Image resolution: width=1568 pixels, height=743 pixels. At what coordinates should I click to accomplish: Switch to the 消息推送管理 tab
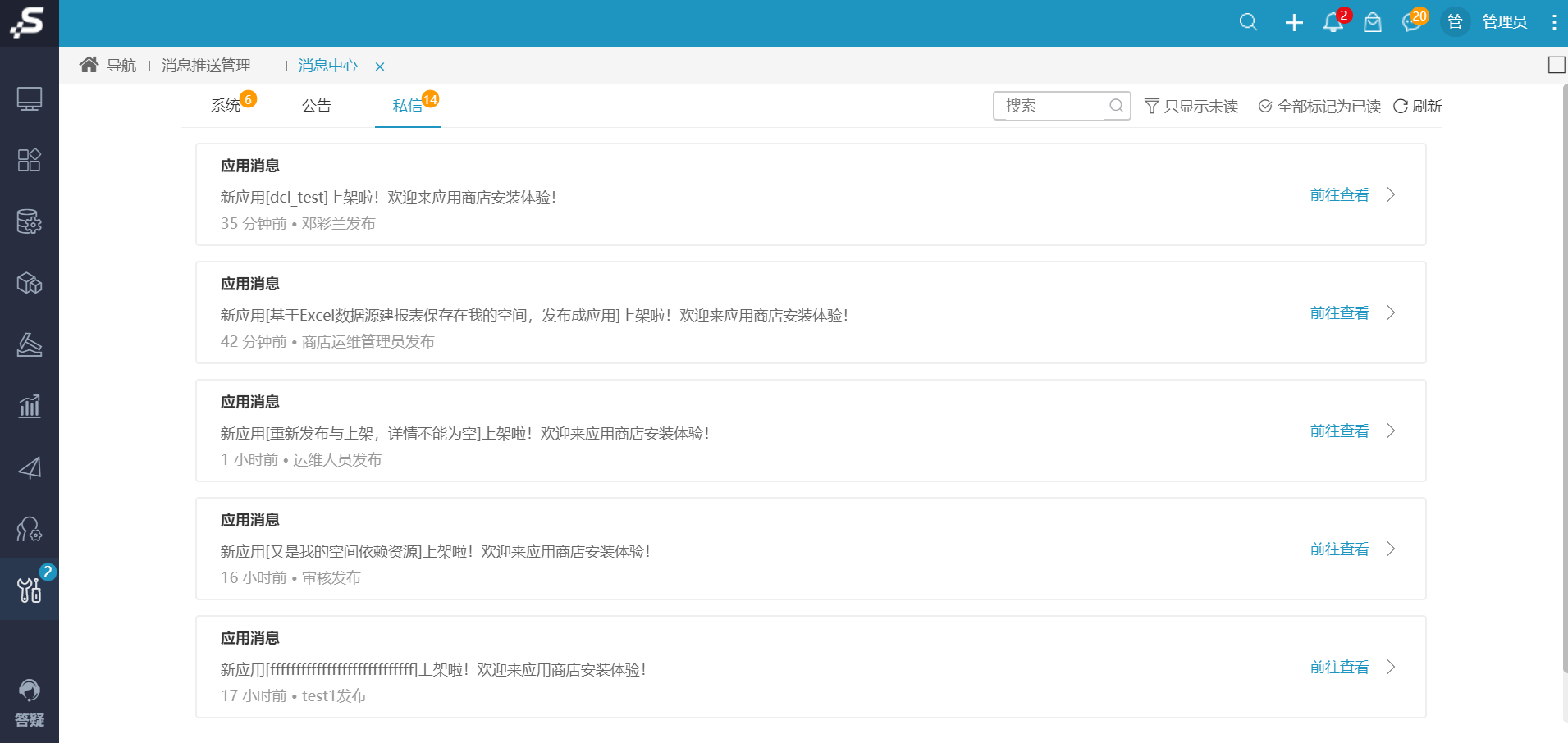click(x=206, y=66)
